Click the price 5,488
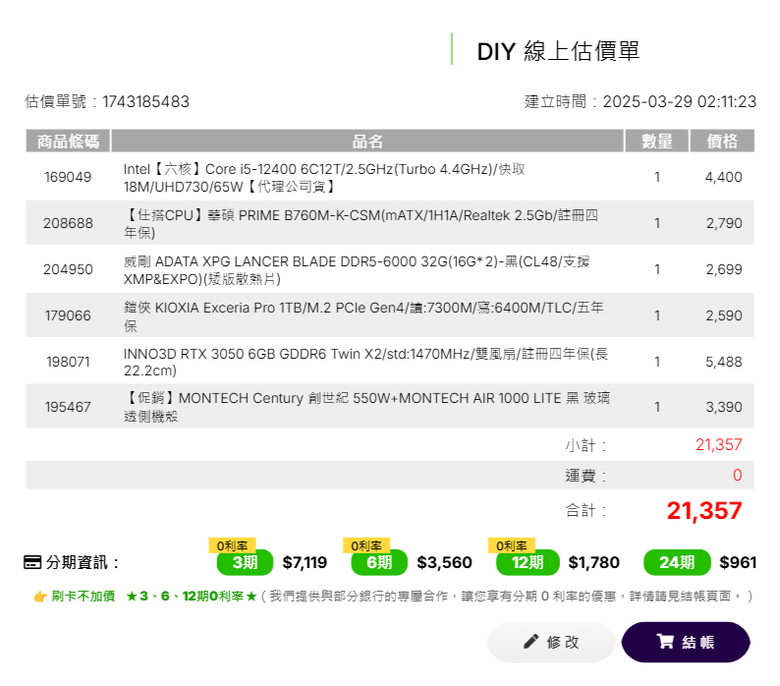This screenshot has width=780, height=686. [724, 362]
